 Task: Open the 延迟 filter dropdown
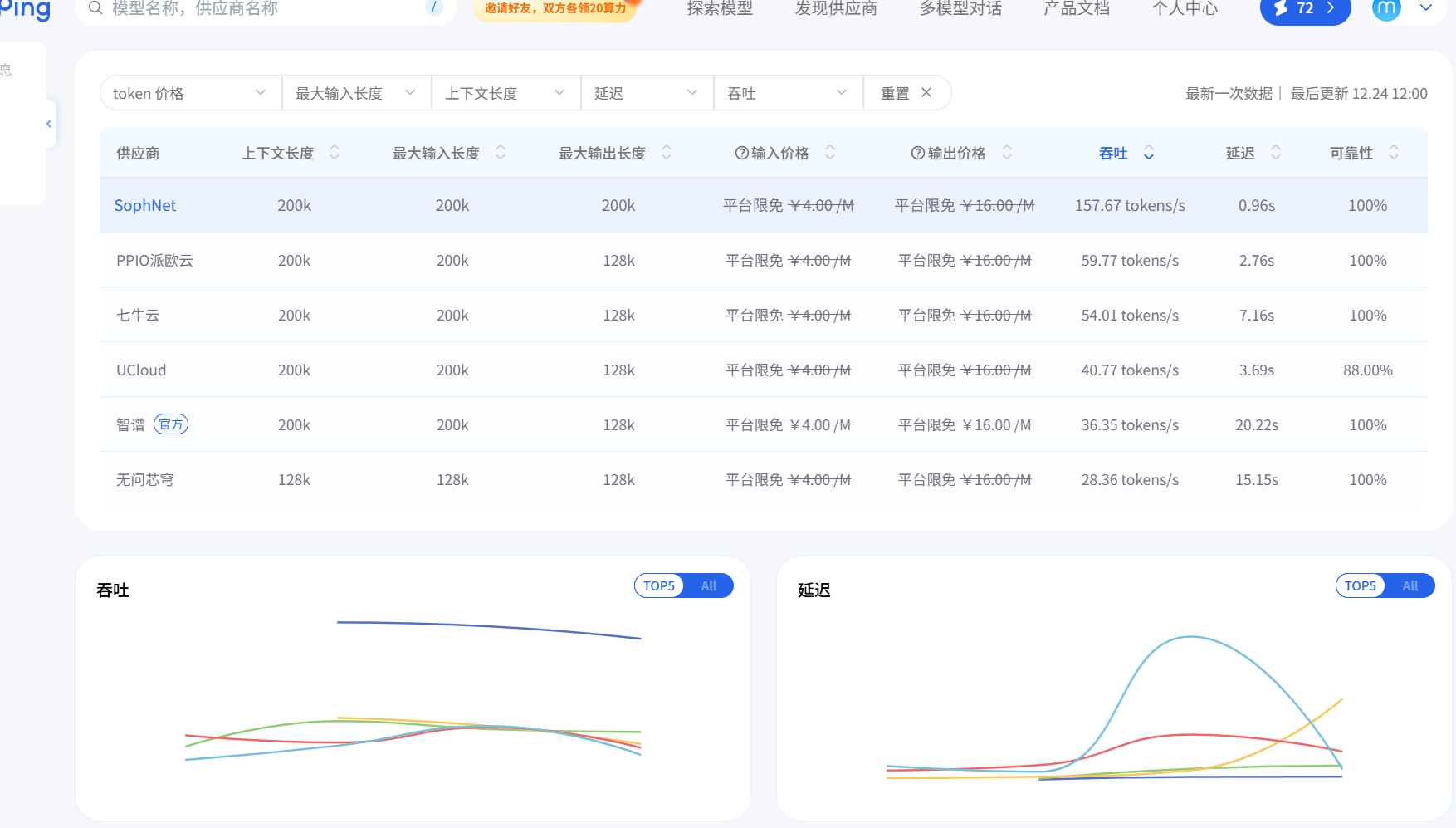click(x=647, y=93)
